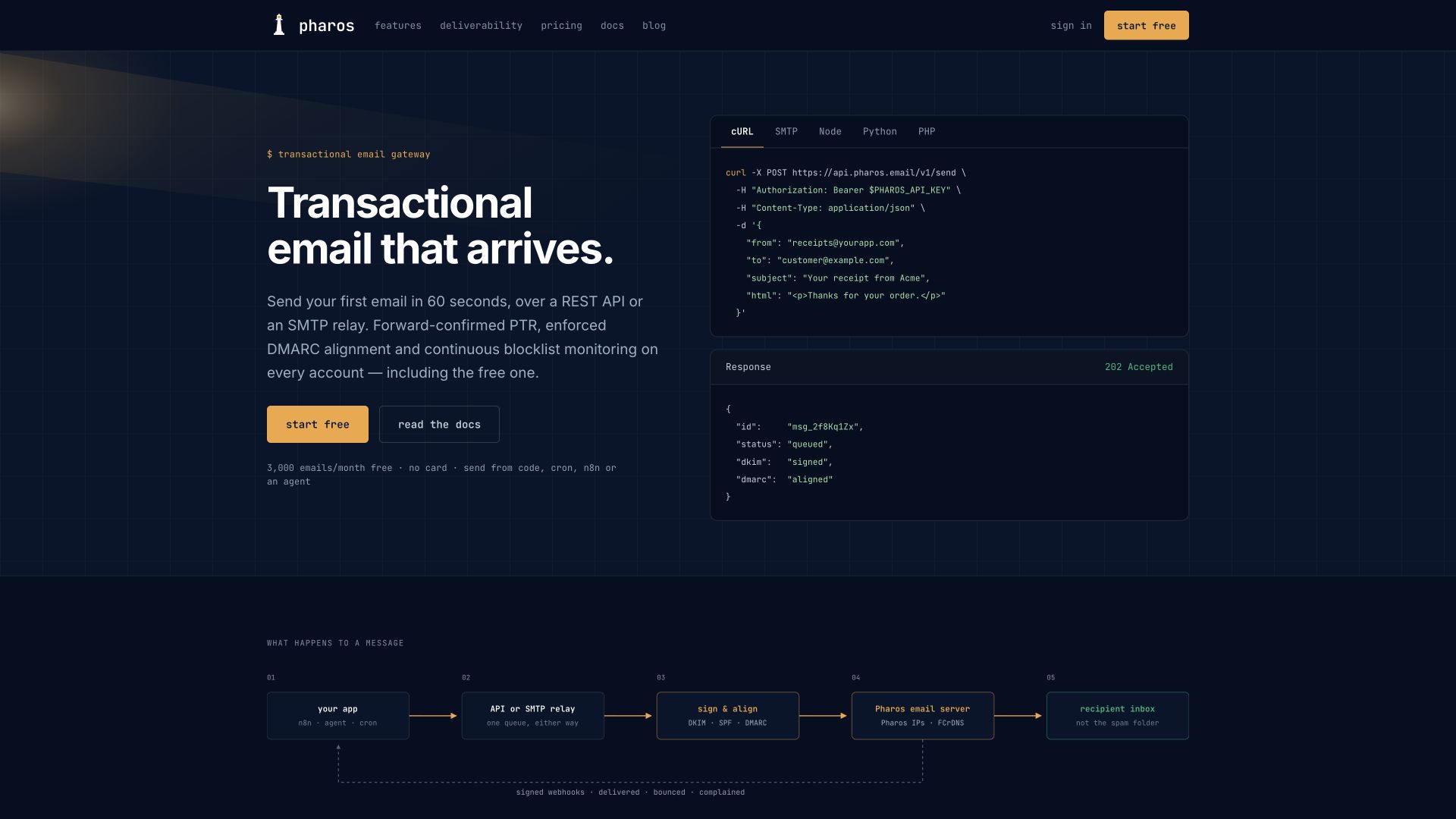The height and width of the screenshot is (819, 1456).
Task: Click the read the docs button
Action: (439, 425)
